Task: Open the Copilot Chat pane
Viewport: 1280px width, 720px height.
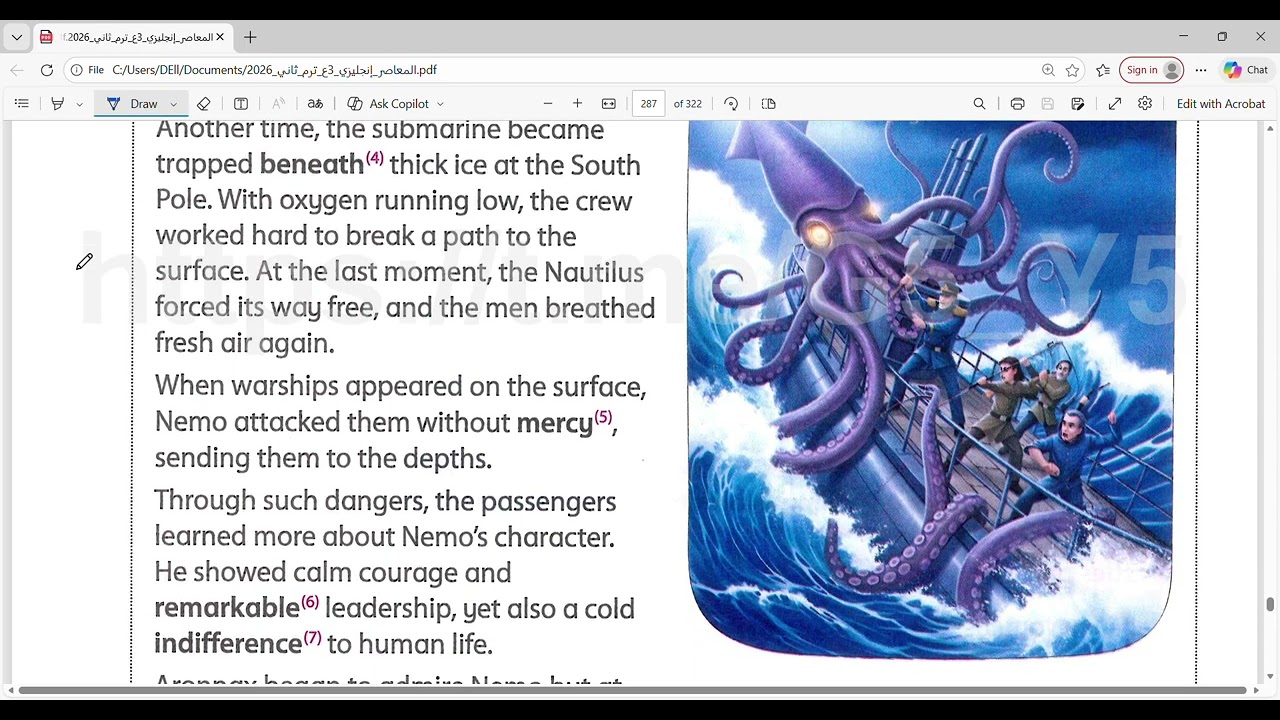Action: tap(1246, 70)
